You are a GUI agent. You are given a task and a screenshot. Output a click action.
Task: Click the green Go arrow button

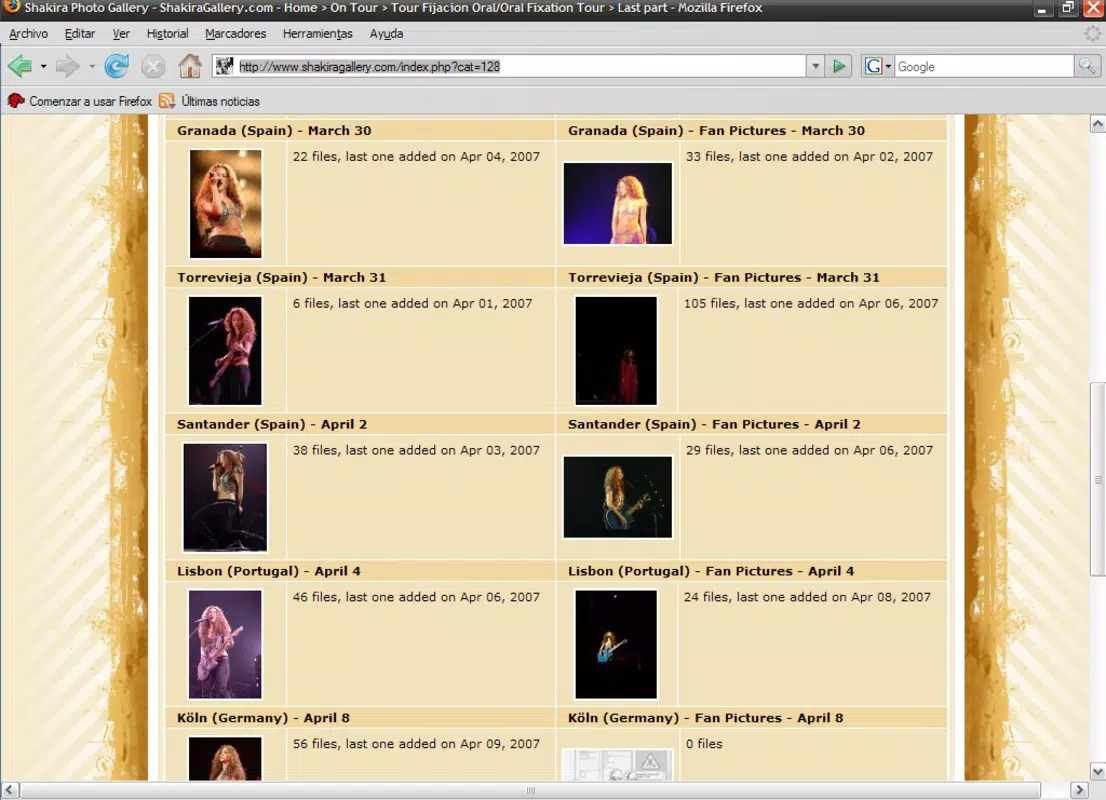pos(839,66)
